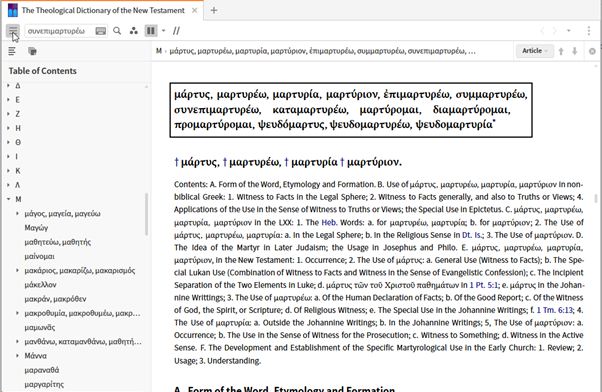Expand the Δ section in contents

coord(8,86)
